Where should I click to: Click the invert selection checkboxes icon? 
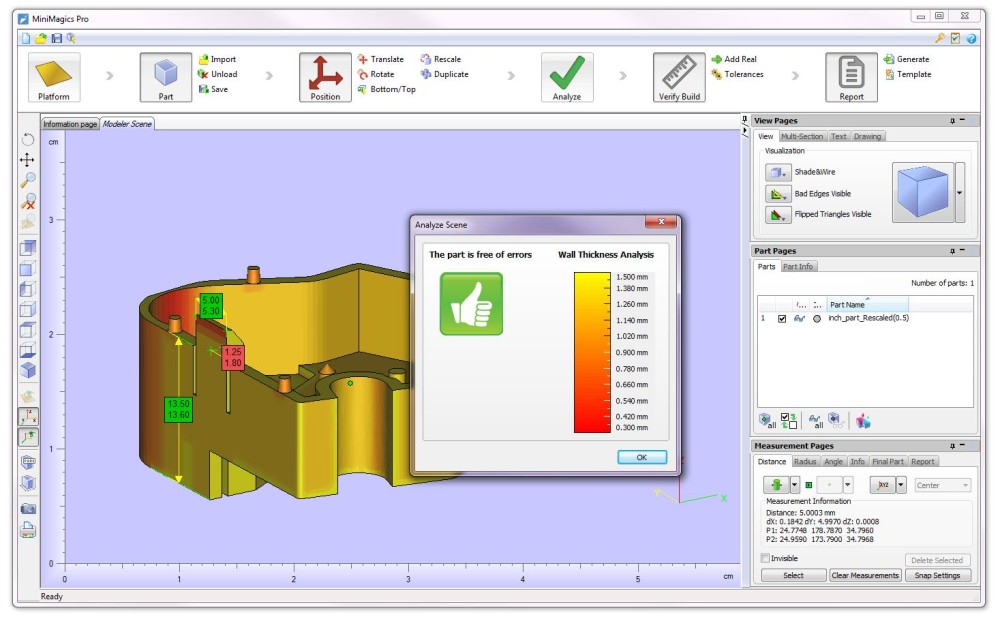(789, 421)
